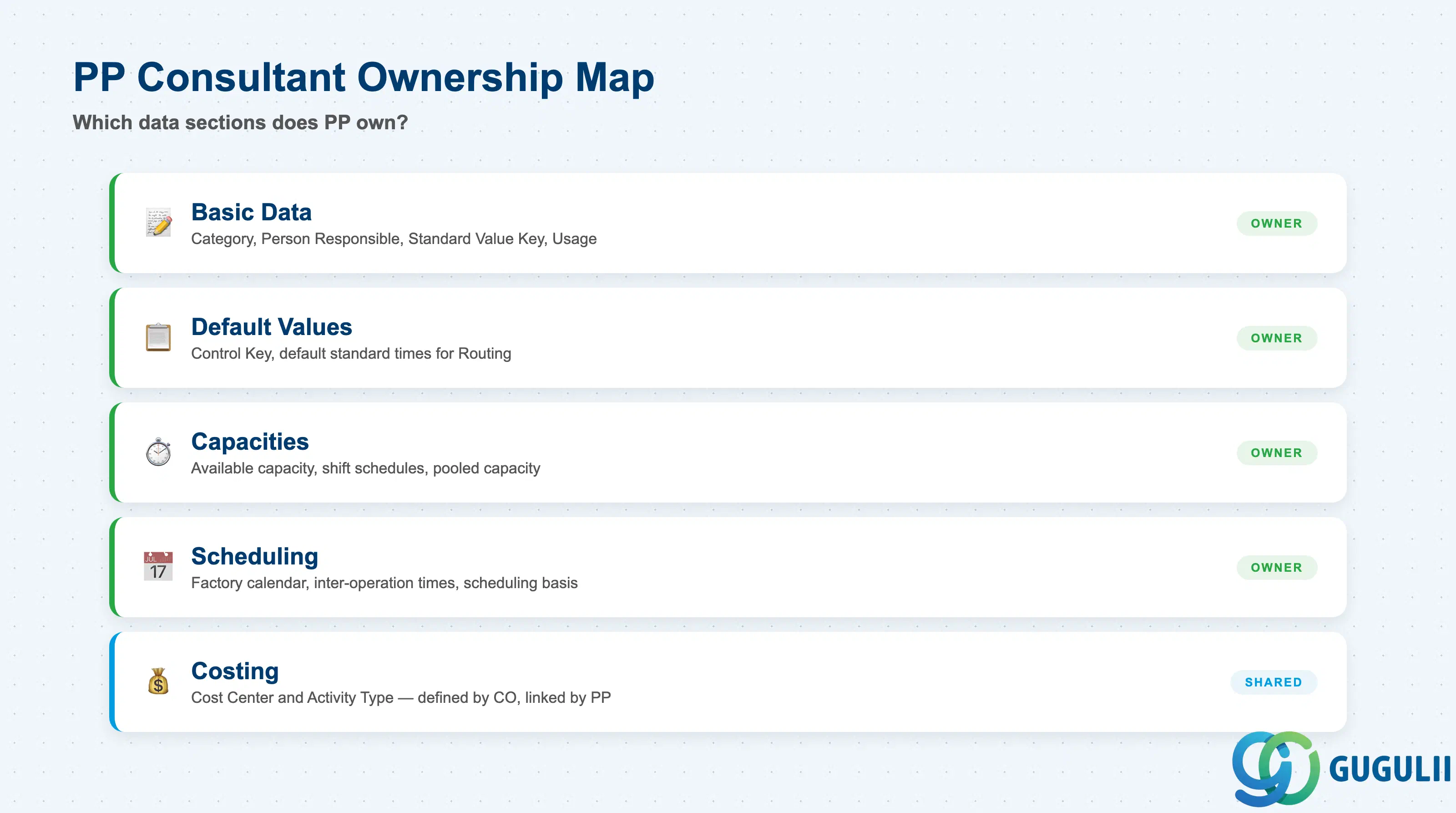Click 'Cost Center and Activity Type' description

(x=401, y=698)
